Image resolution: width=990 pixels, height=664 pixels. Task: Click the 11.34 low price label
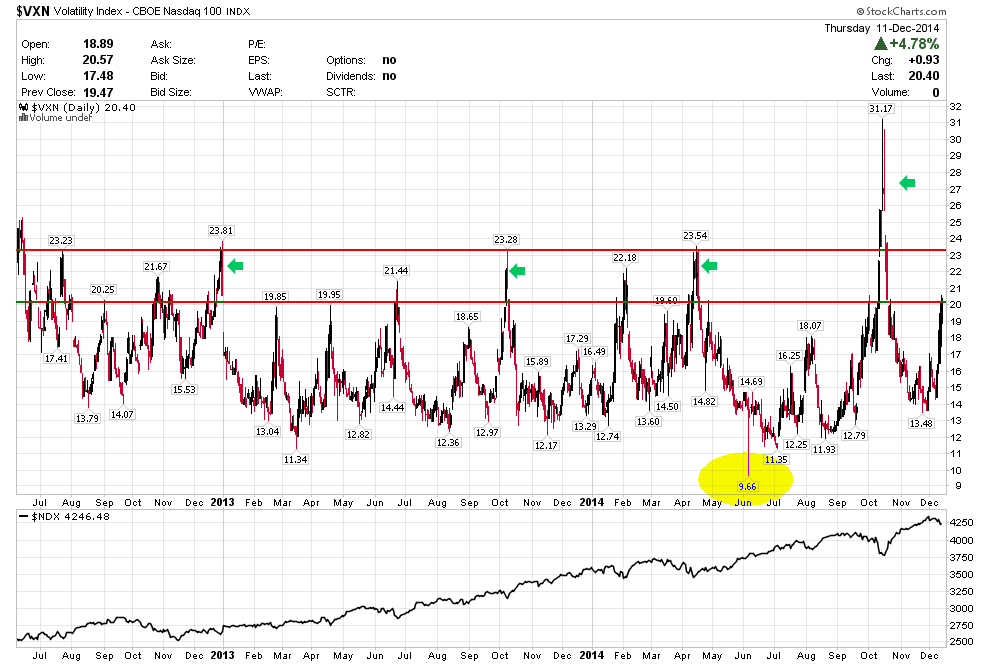pos(295,459)
